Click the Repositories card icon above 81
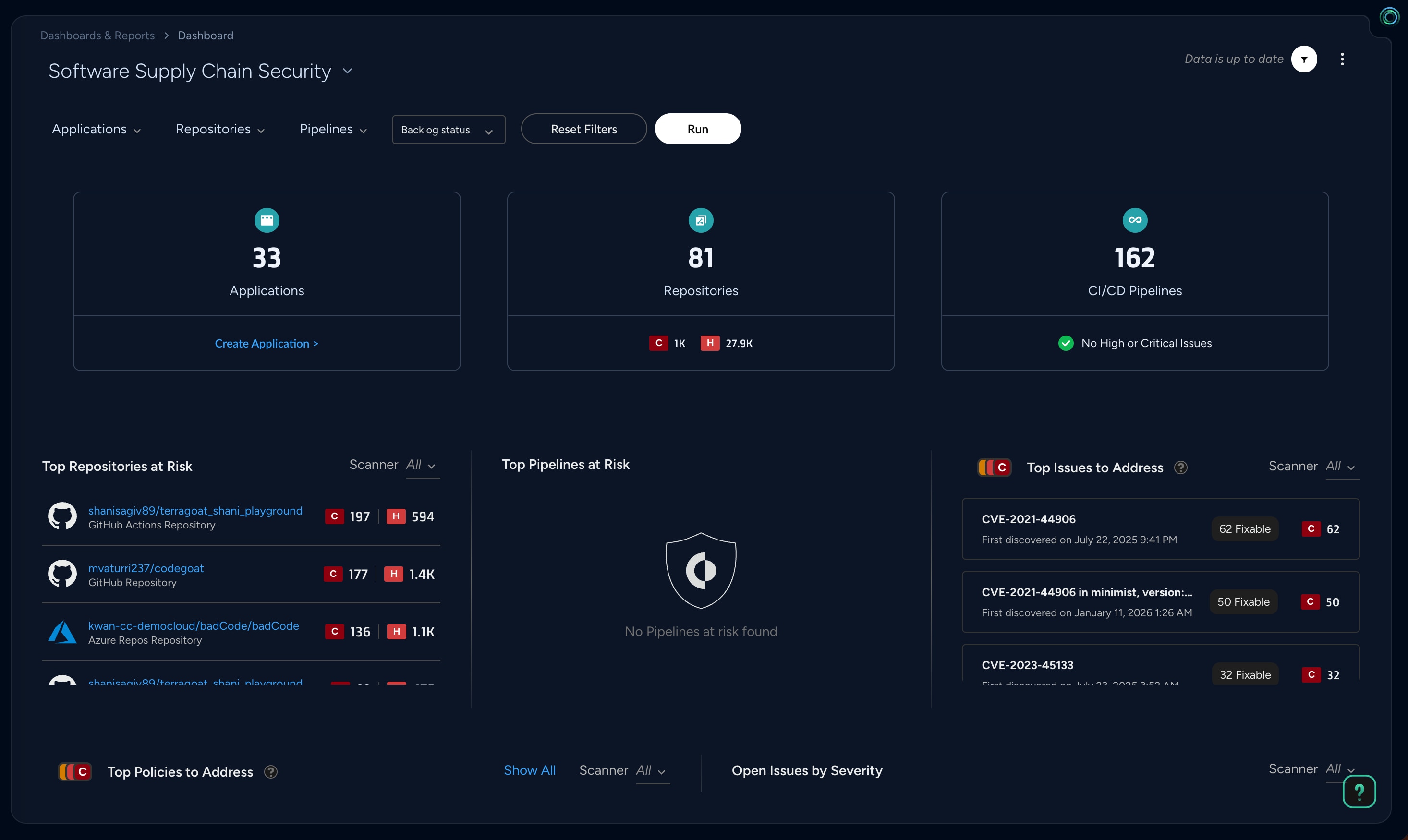 (700, 220)
